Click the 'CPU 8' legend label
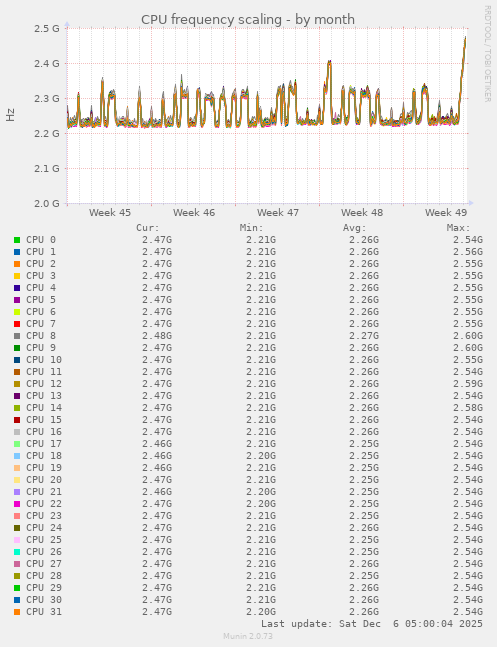 (41, 336)
